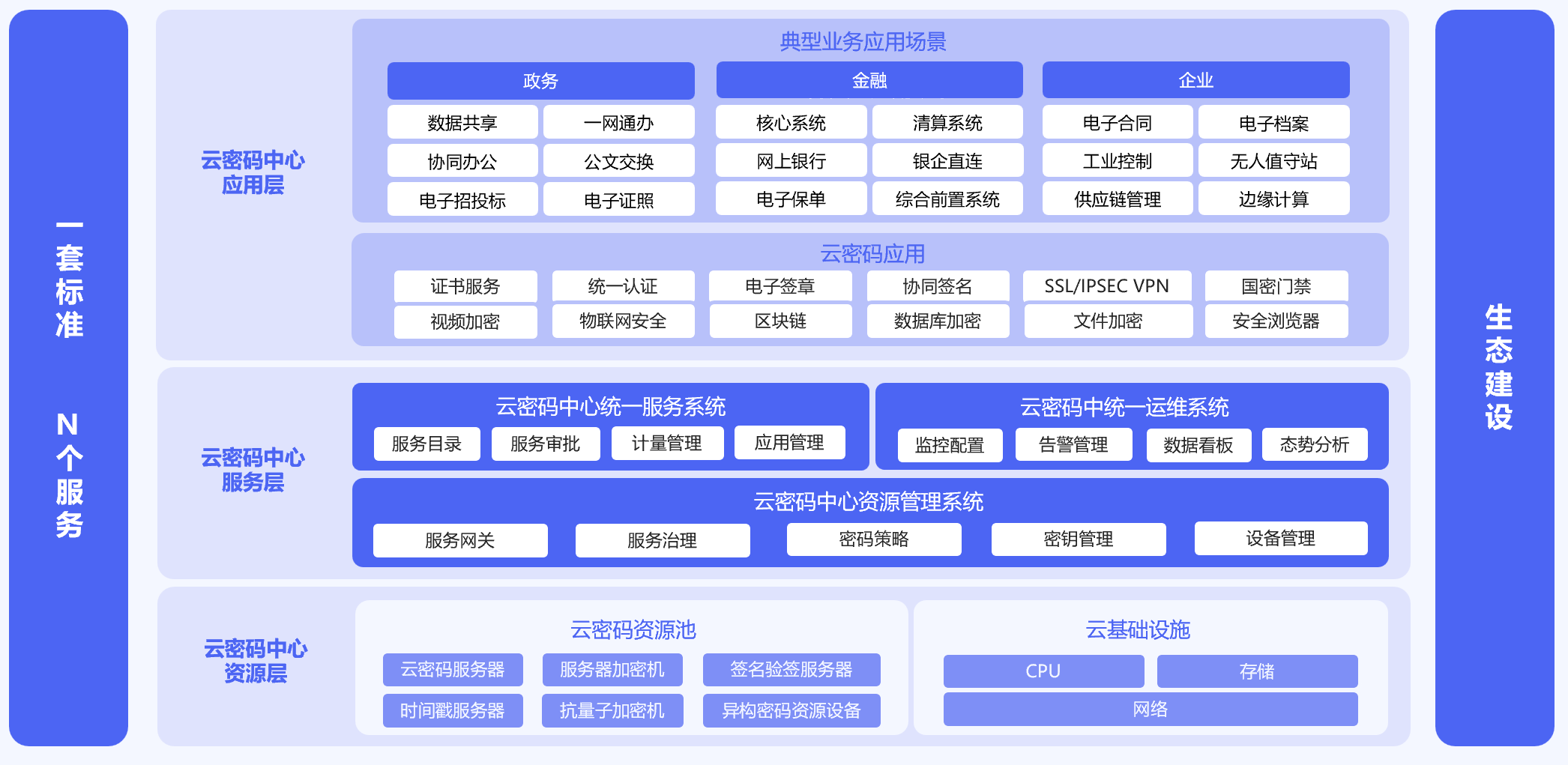The height and width of the screenshot is (765, 1568).
Task: Open the 企业 category header
Action: point(1195,80)
